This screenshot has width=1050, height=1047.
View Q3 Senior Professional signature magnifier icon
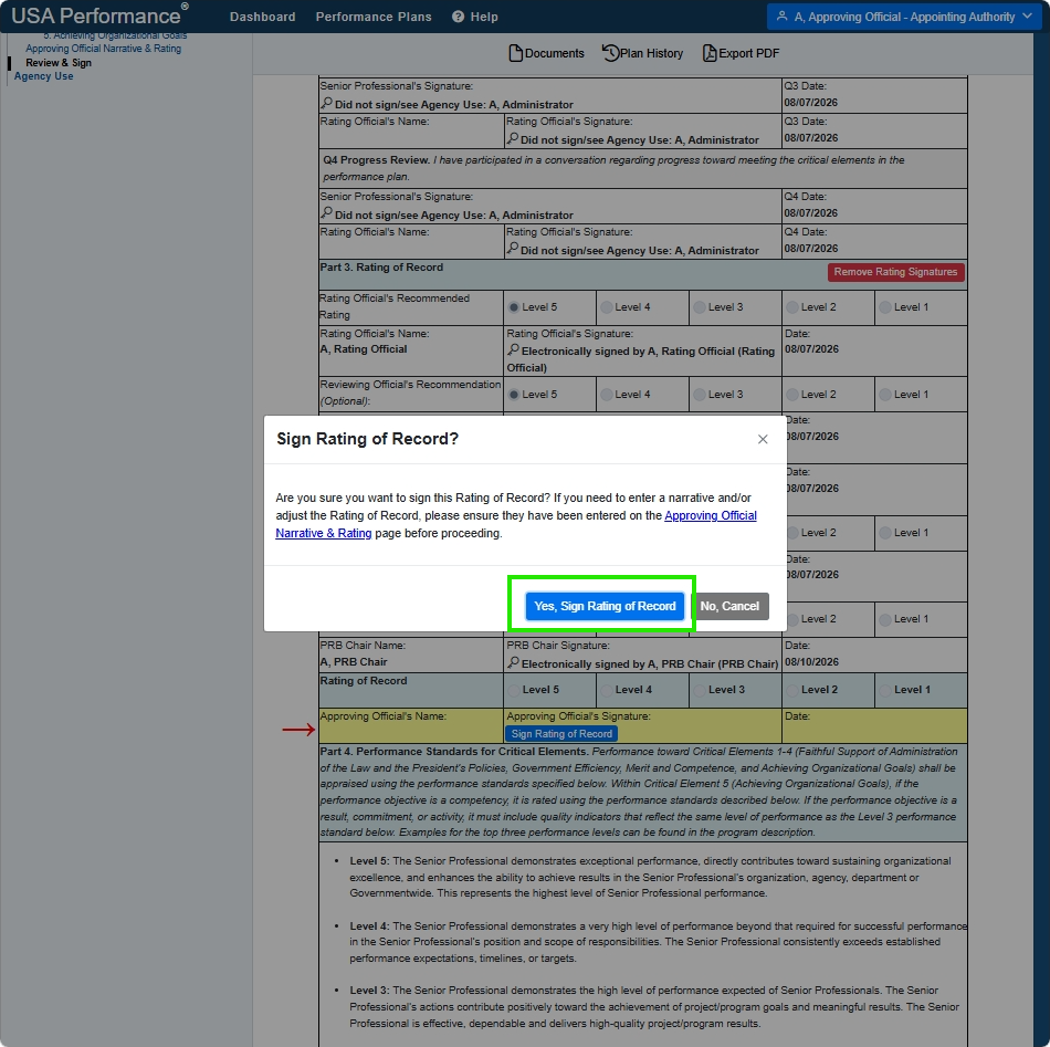326,104
